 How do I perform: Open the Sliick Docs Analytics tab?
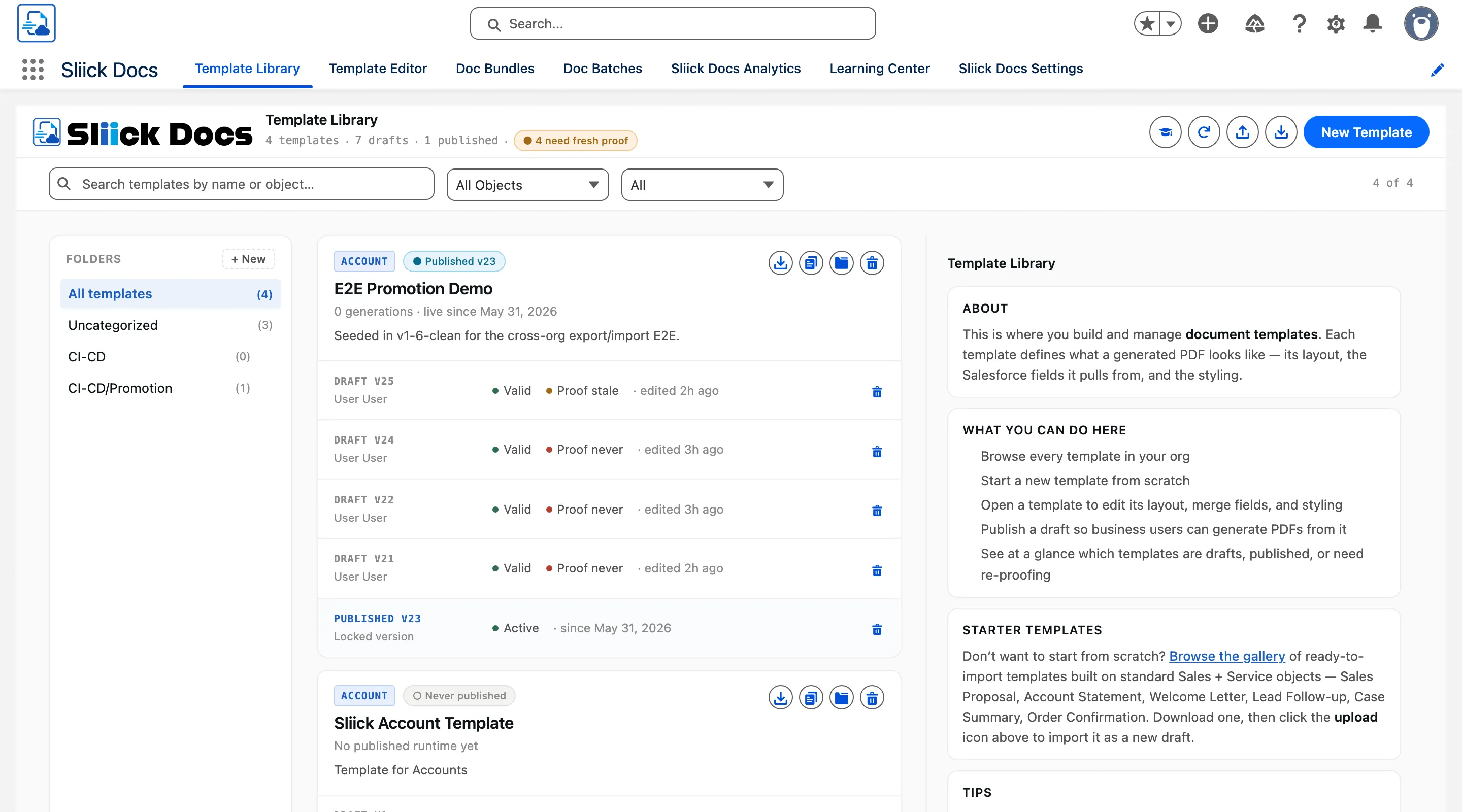(x=736, y=69)
